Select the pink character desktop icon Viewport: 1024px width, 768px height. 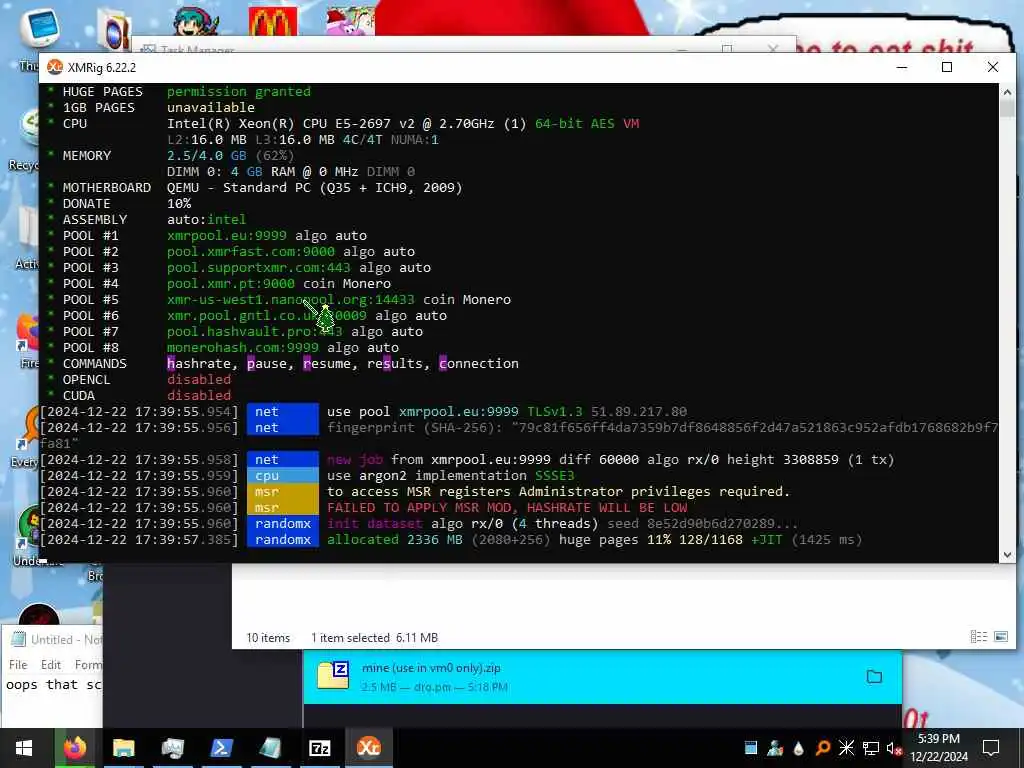click(351, 21)
